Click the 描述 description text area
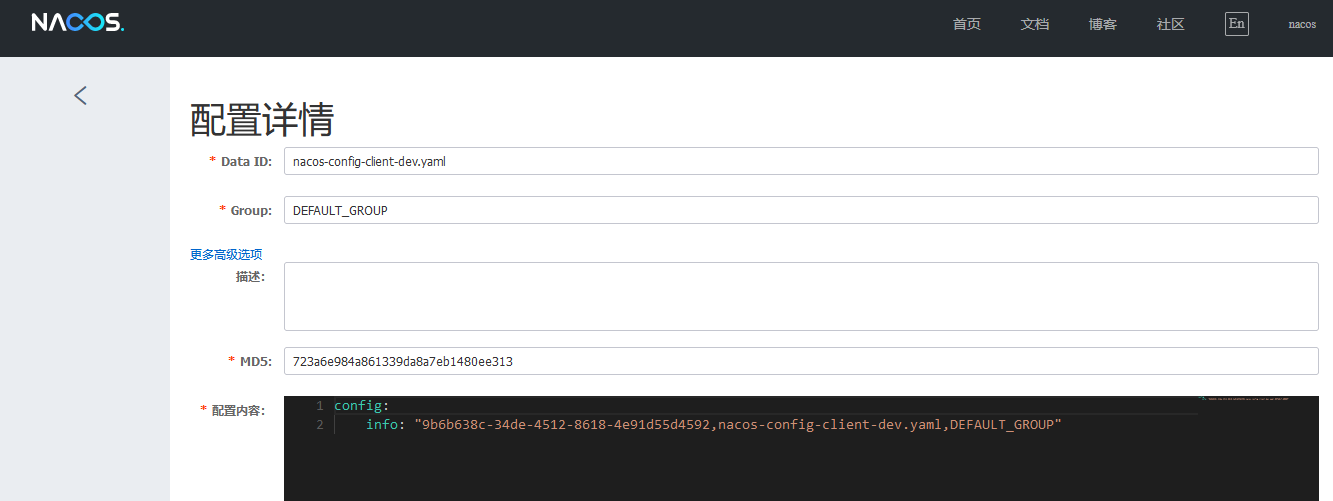1333x501 pixels. click(x=801, y=296)
